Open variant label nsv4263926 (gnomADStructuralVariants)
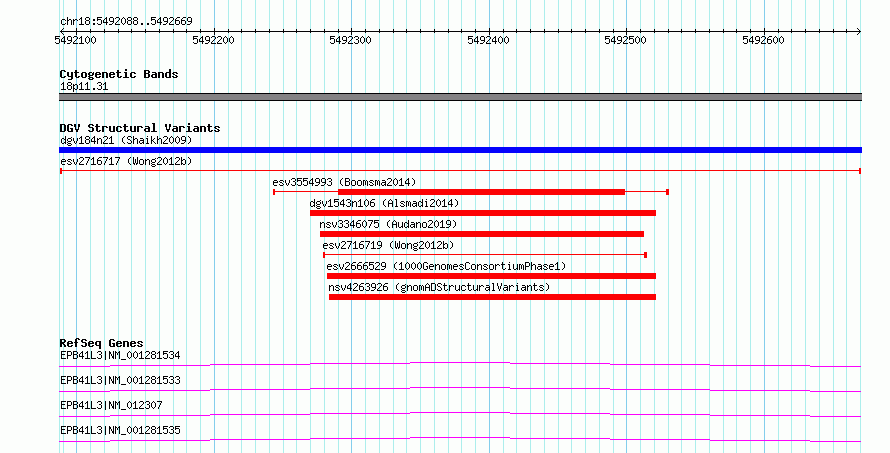Image resolution: width=890 pixels, height=453 pixels. point(439,287)
